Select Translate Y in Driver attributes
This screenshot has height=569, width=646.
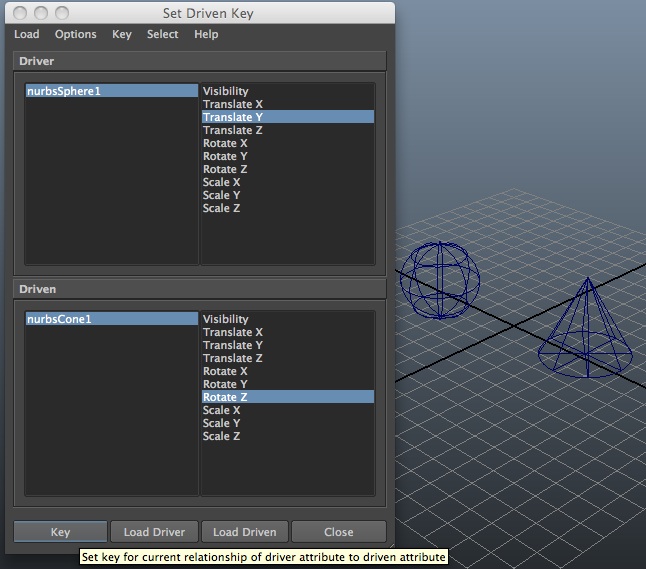[x=288, y=117]
